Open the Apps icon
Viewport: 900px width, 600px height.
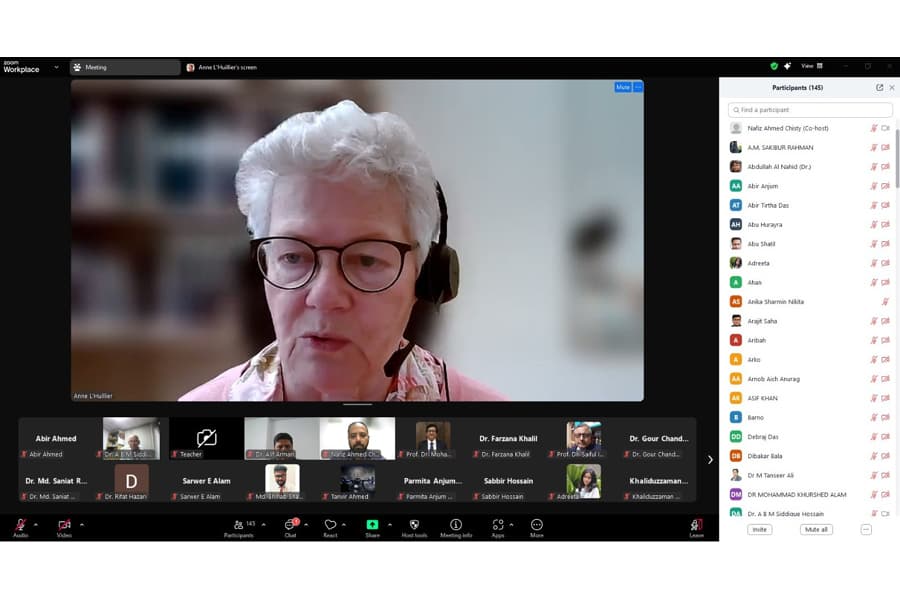(498, 525)
